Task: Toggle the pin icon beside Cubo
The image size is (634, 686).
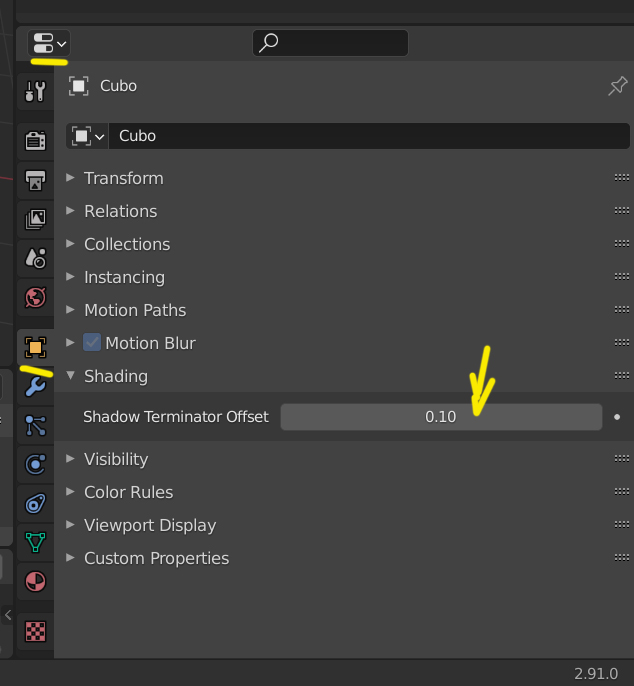Action: point(617,86)
